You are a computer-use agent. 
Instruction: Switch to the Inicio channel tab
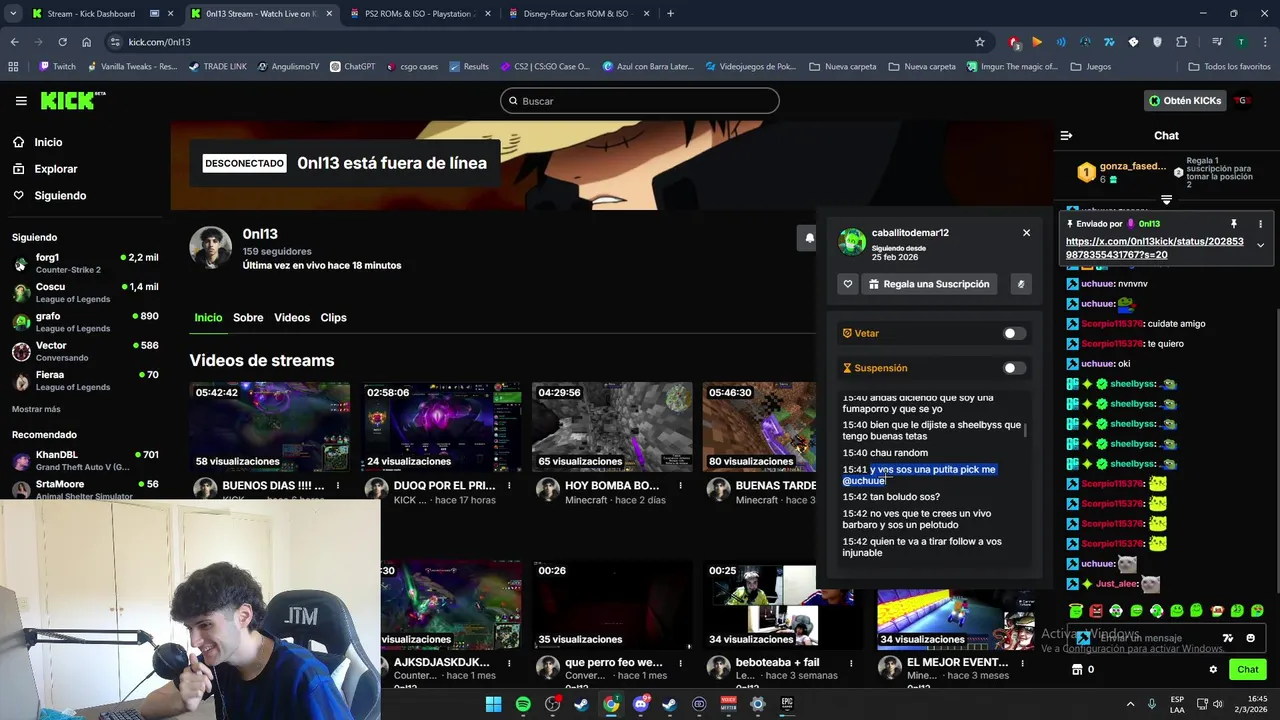tap(208, 317)
